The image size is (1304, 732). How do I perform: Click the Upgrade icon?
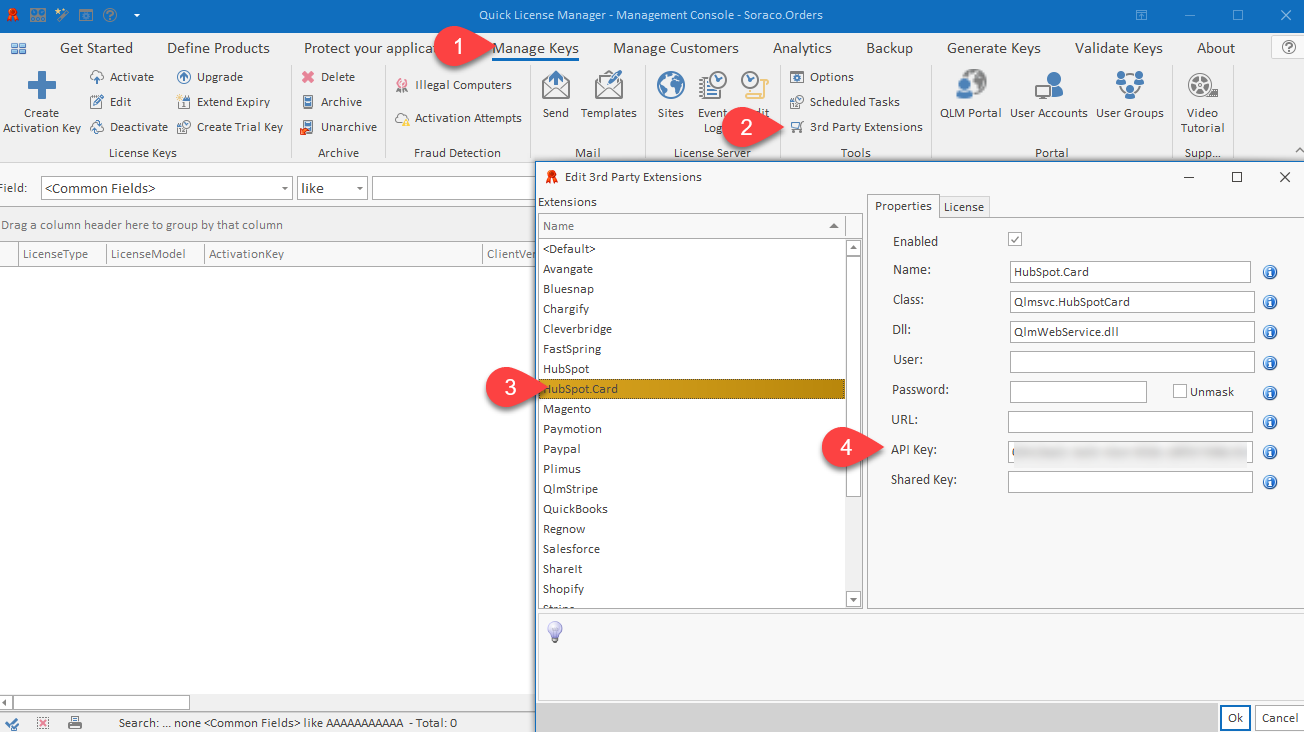[x=184, y=77]
